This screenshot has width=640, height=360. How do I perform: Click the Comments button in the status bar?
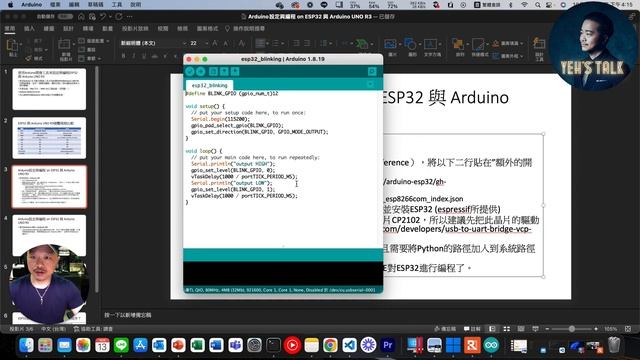pos(472,329)
